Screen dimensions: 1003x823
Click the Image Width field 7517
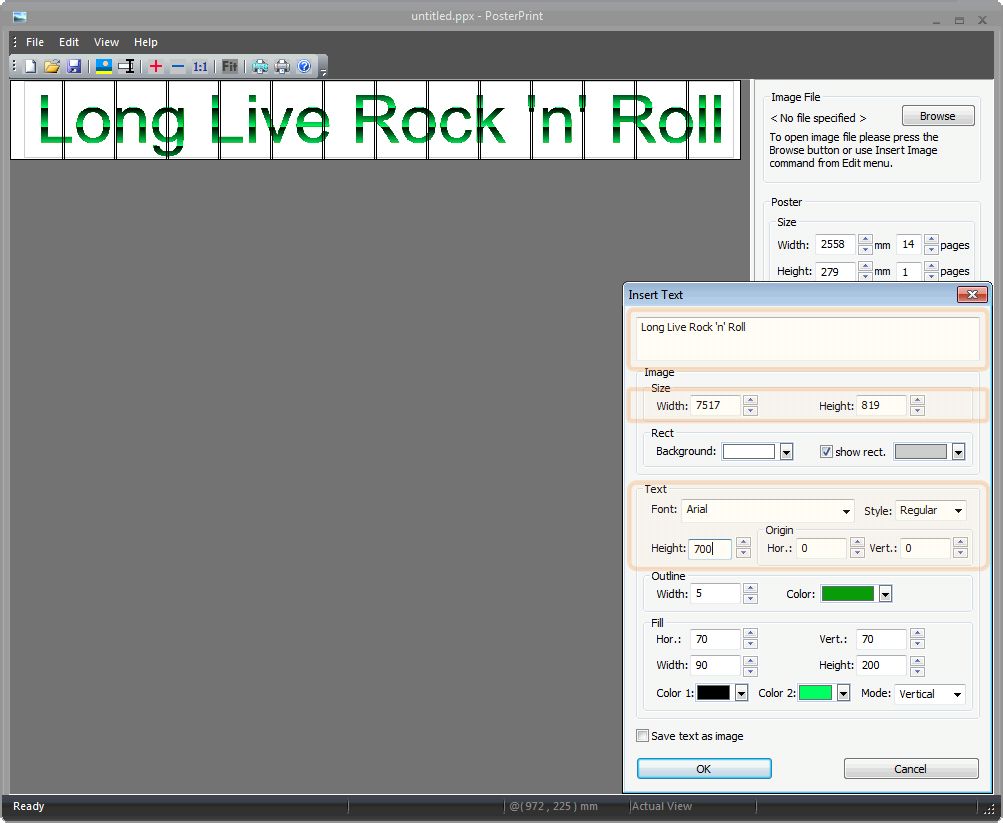716,405
